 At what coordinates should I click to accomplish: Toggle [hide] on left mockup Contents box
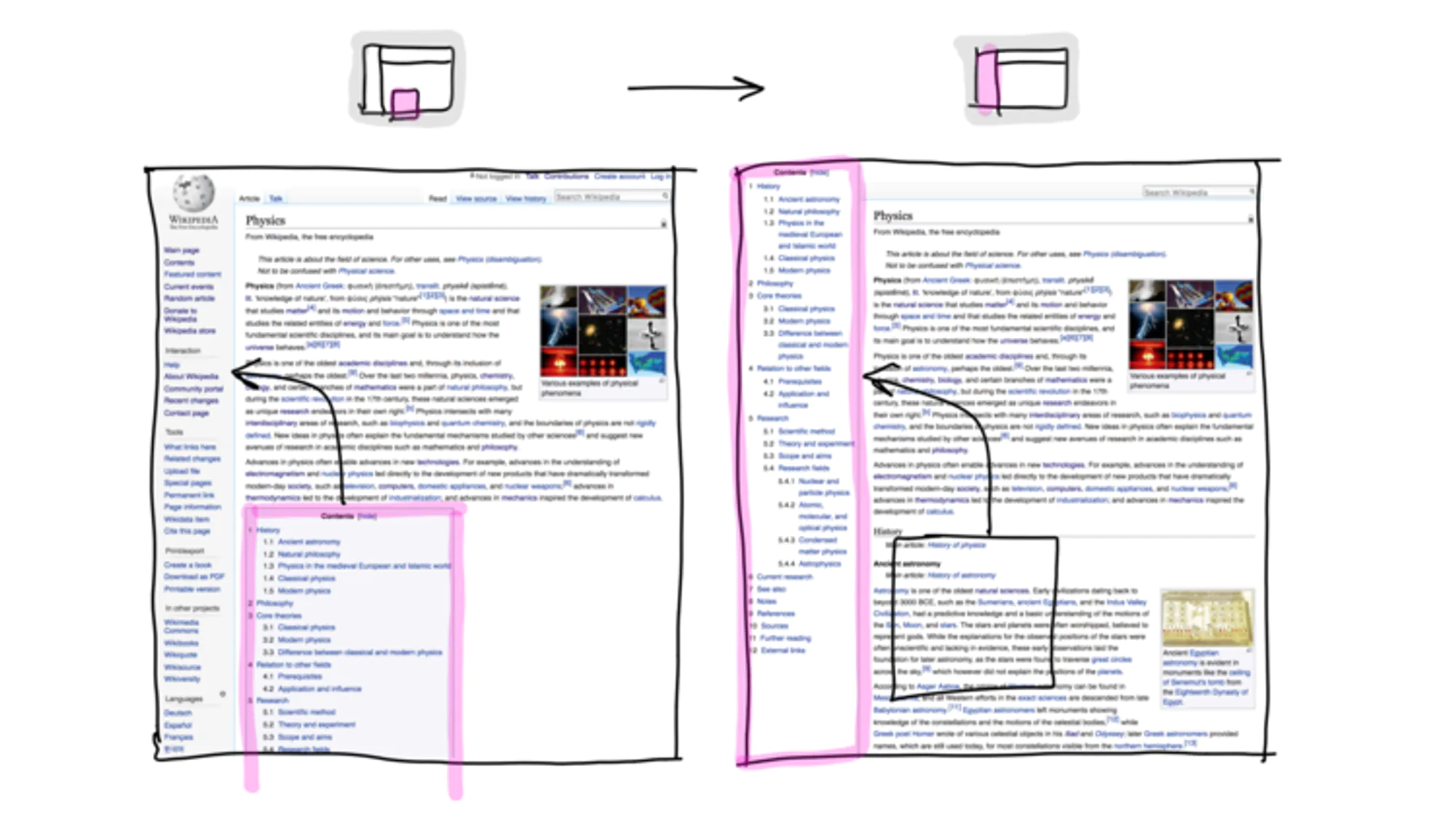click(x=367, y=516)
